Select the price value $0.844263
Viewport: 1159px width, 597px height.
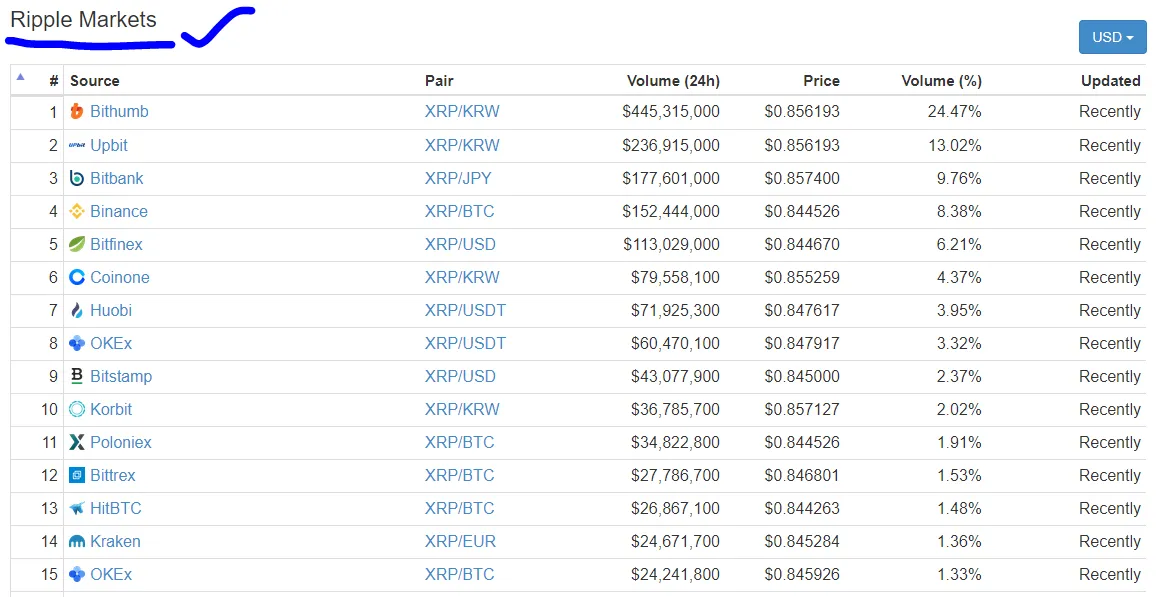point(802,508)
